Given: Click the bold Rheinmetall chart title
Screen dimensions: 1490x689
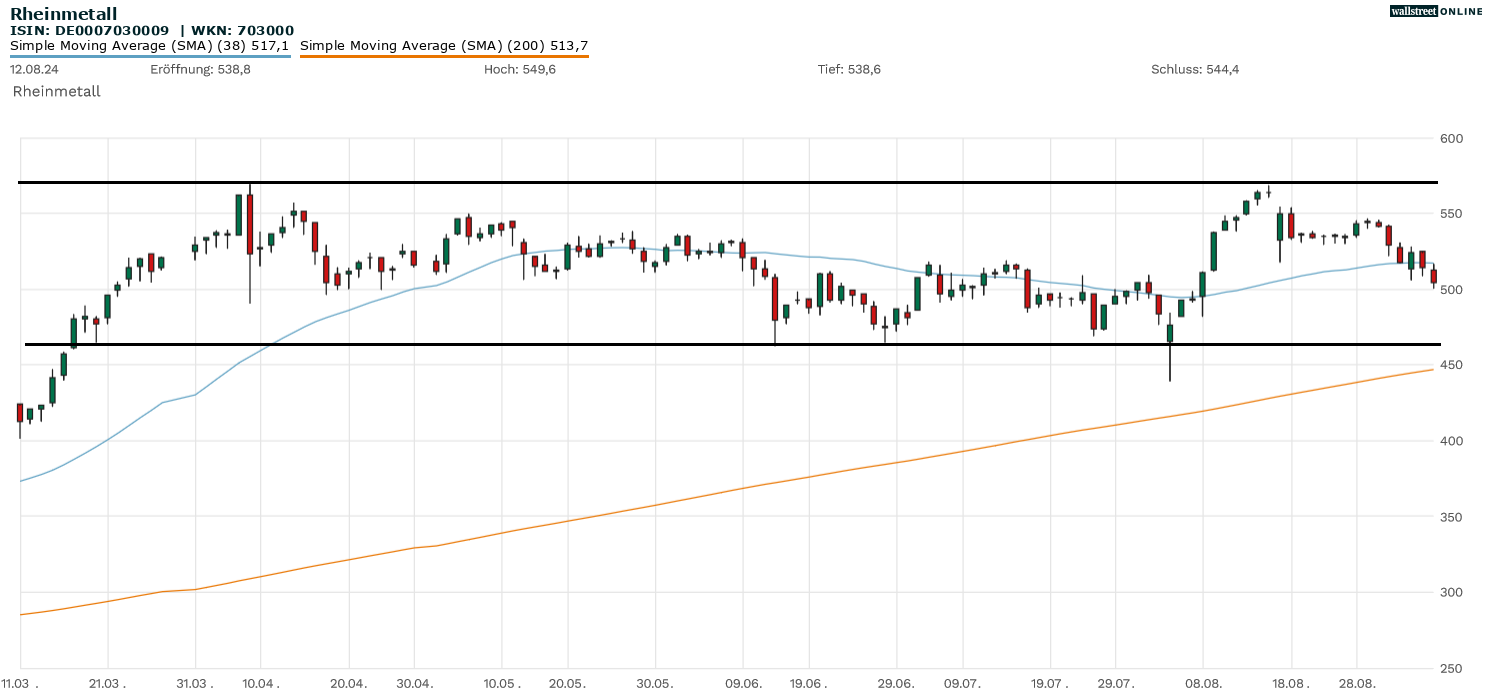Looking at the screenshot, I should pos(63,14).
